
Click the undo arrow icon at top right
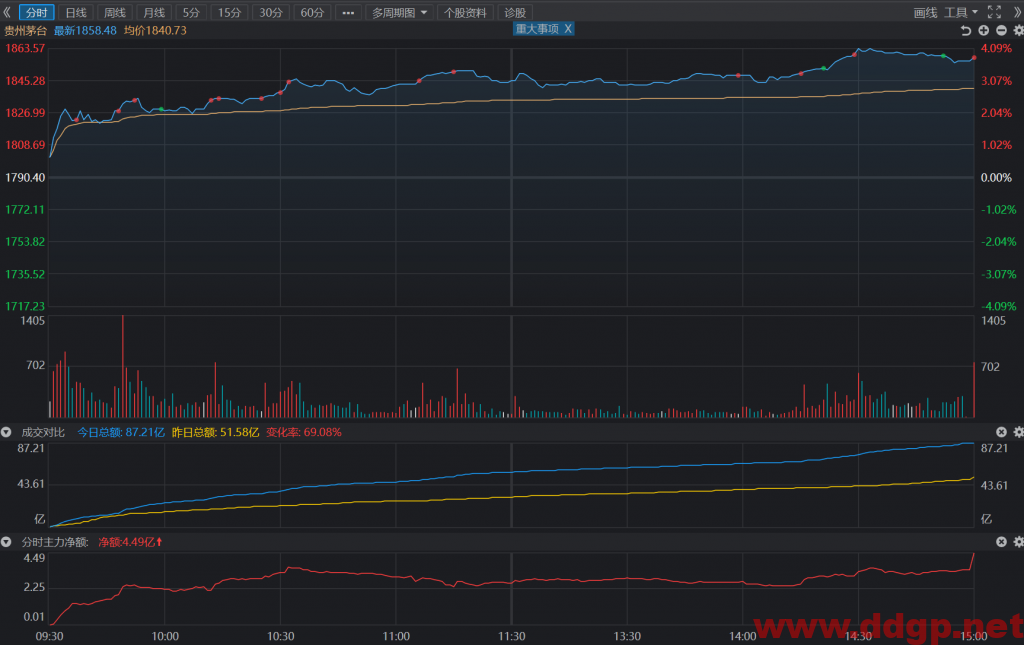coord(966,30)
